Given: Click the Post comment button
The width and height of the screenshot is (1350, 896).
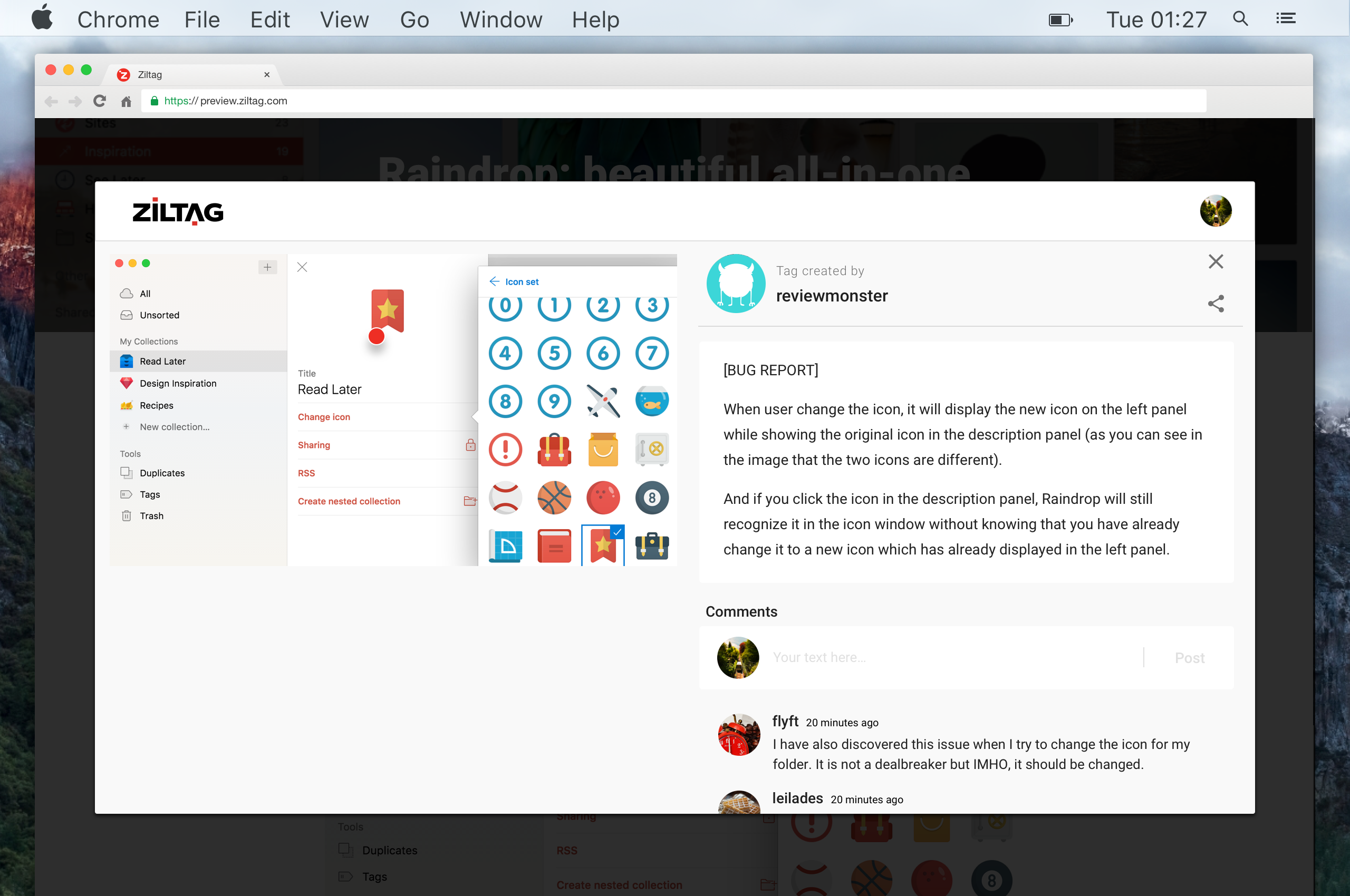Looking at the screenshot, I should click(1189, 658).
